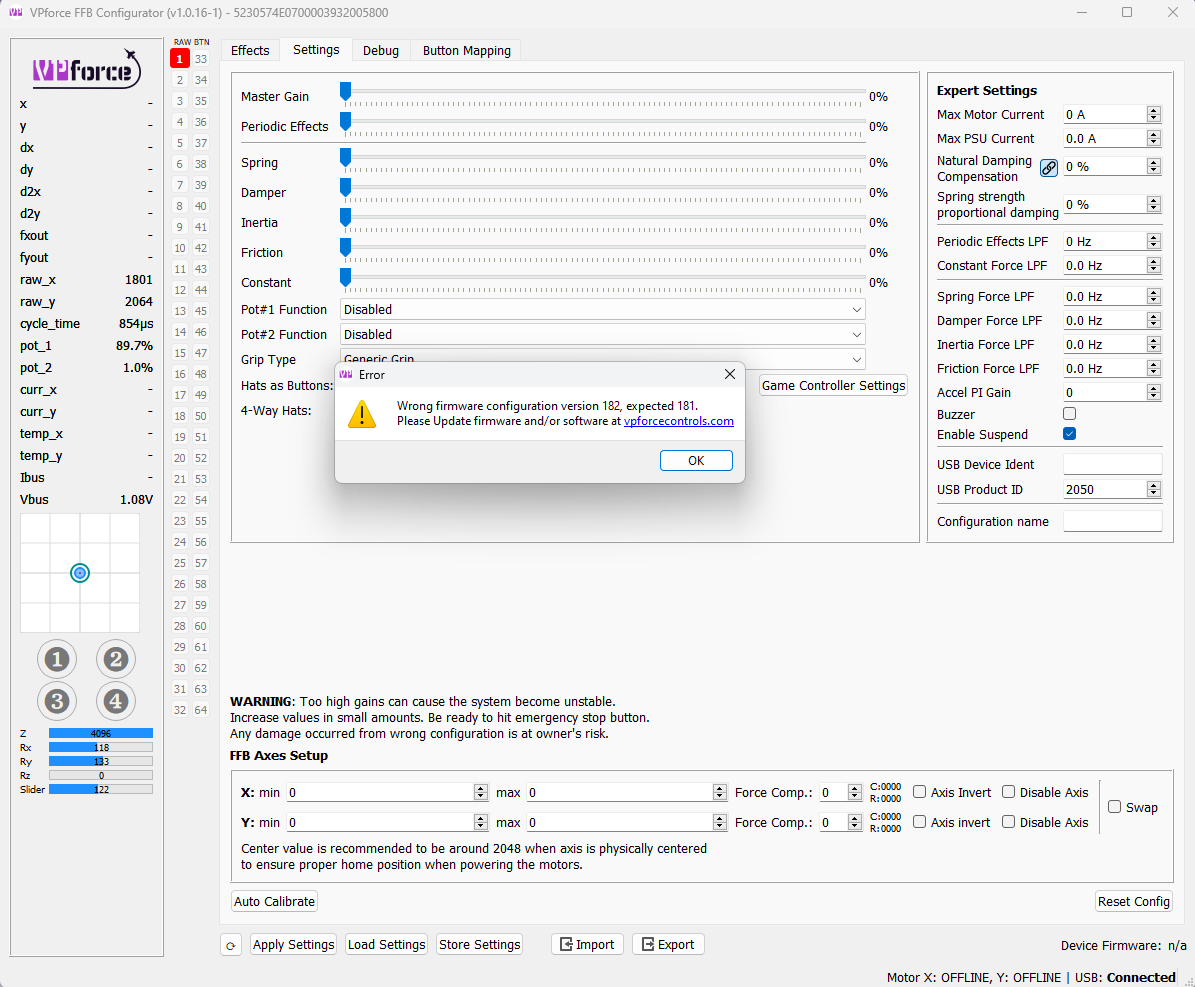1195x987 pixels.
Task: Click the Master Gain slider handle
Action: pos(345,92)
